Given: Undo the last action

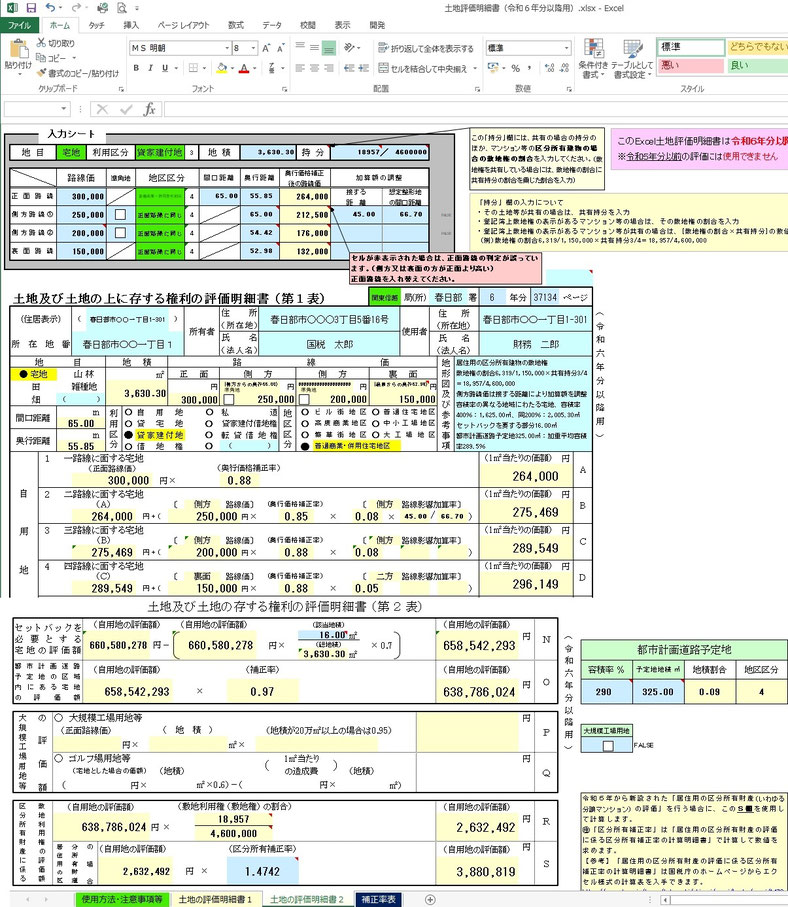Looking at the screenshot, I should [x=51, y=8].
